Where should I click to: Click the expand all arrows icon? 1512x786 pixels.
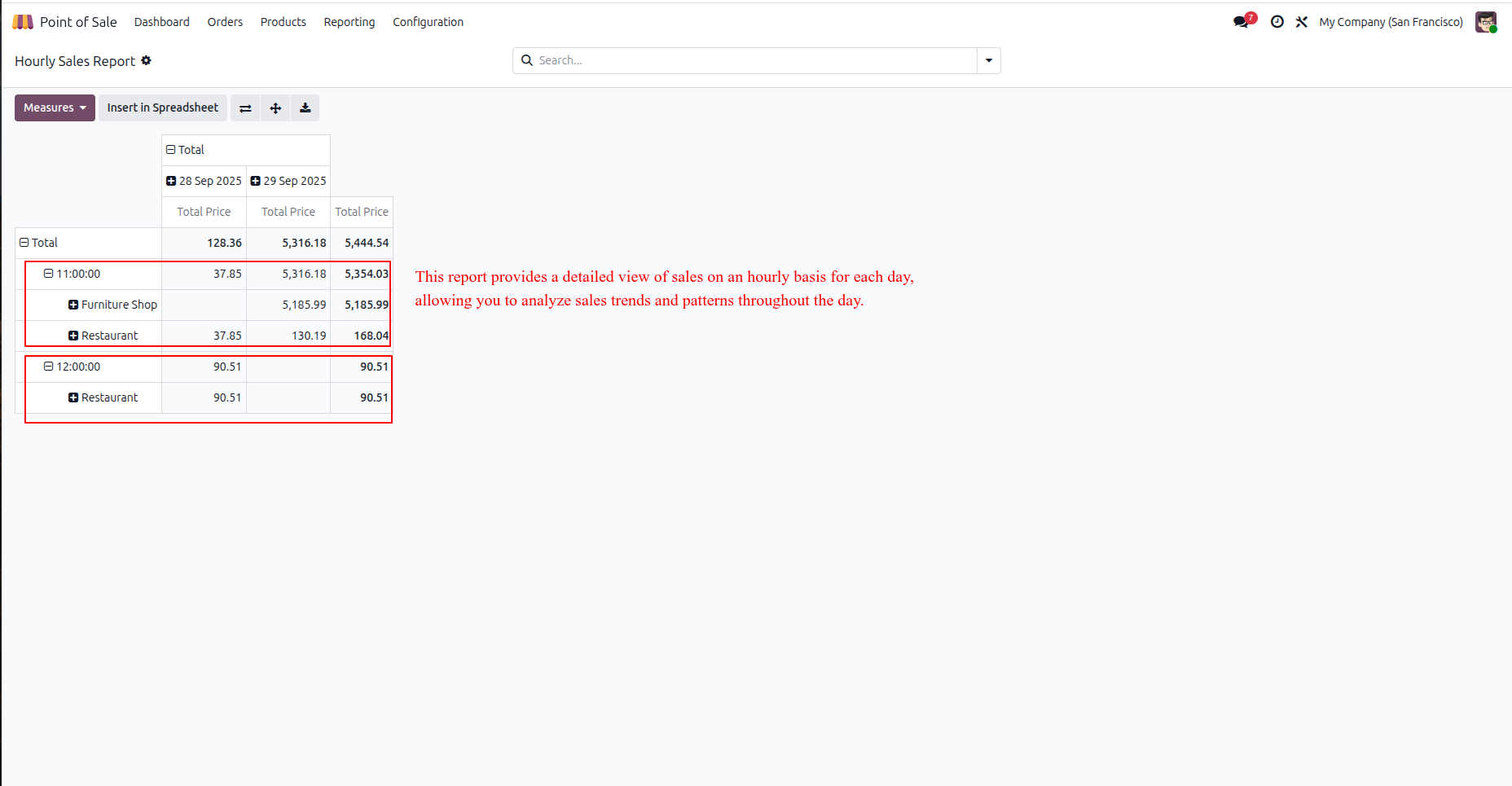point(275,108)
